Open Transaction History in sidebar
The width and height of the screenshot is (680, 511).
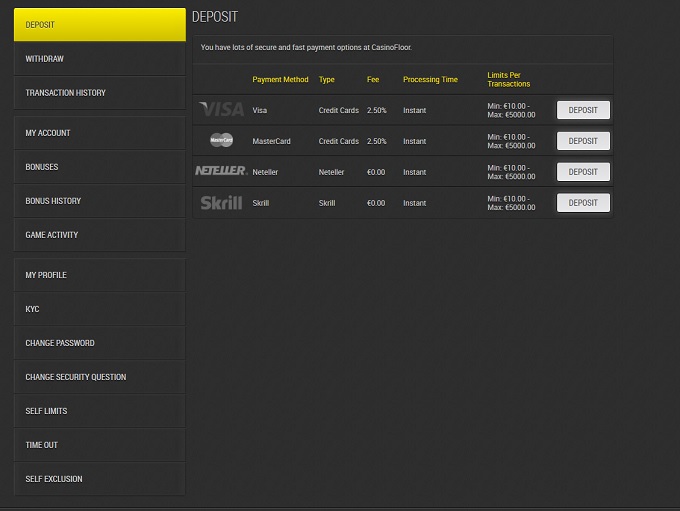click(99, 93)
